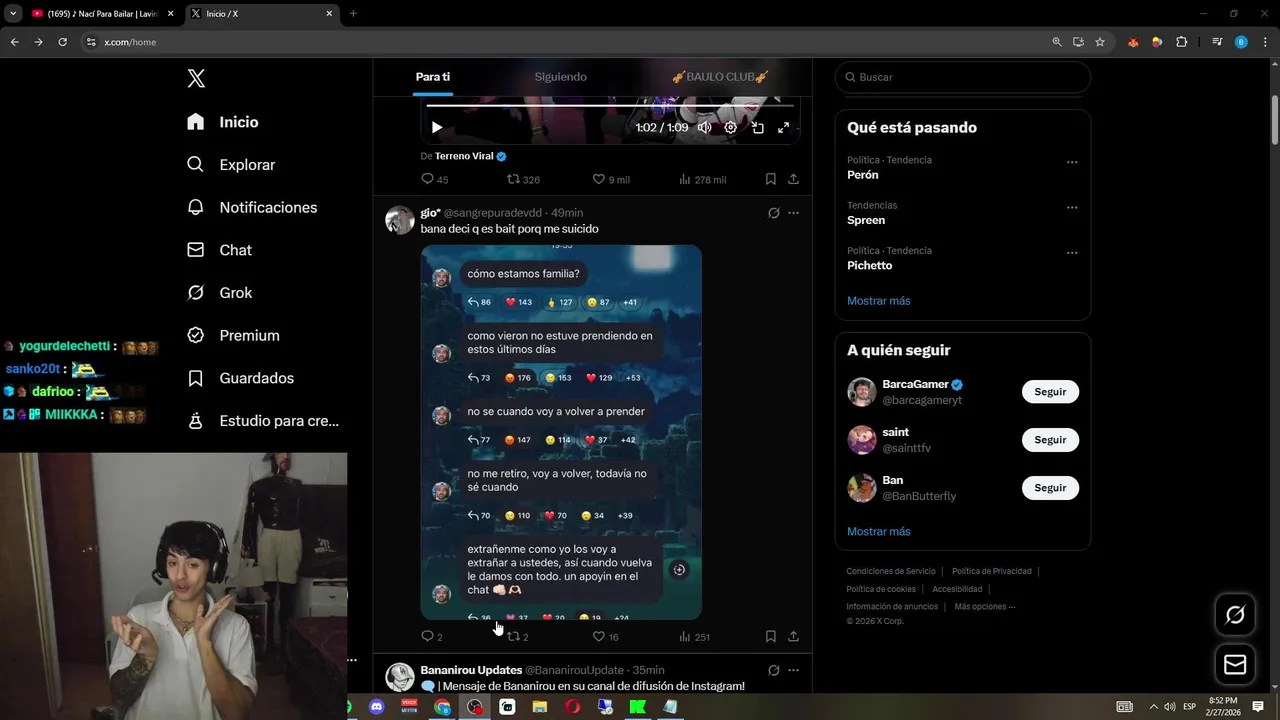Open Explorar in the sidebar
Viewport: 1280px width, 720px height.
(x=231, y=165)
